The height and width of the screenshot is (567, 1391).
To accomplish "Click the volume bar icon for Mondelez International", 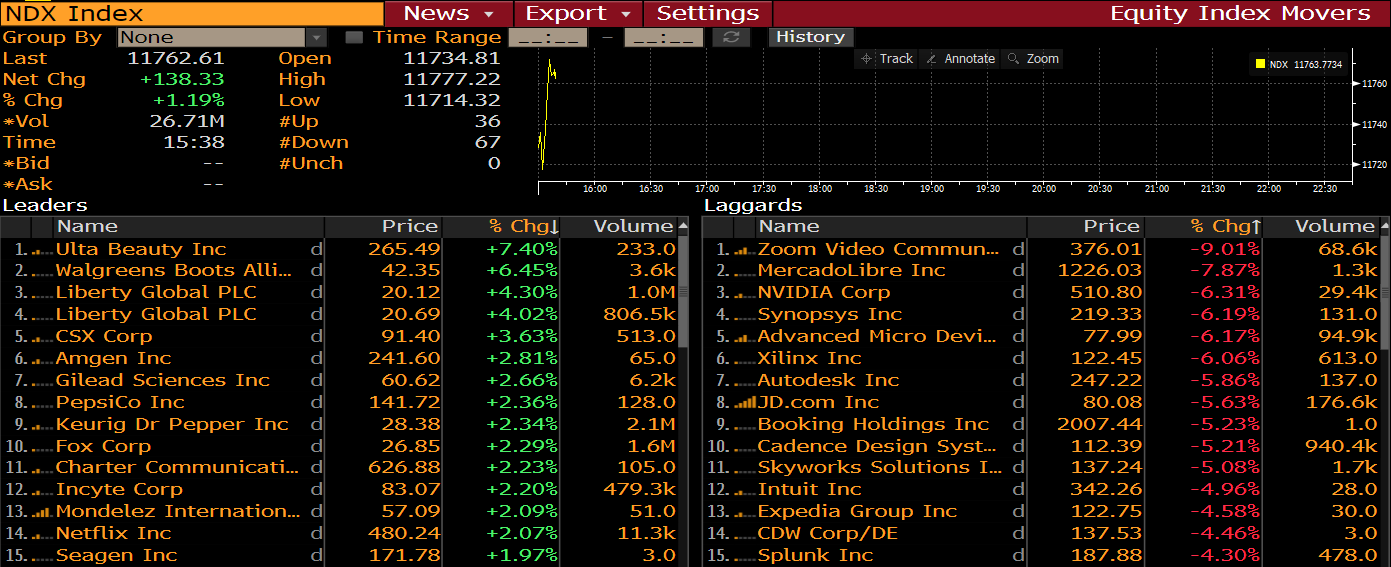I will click(x=42, y=512).
